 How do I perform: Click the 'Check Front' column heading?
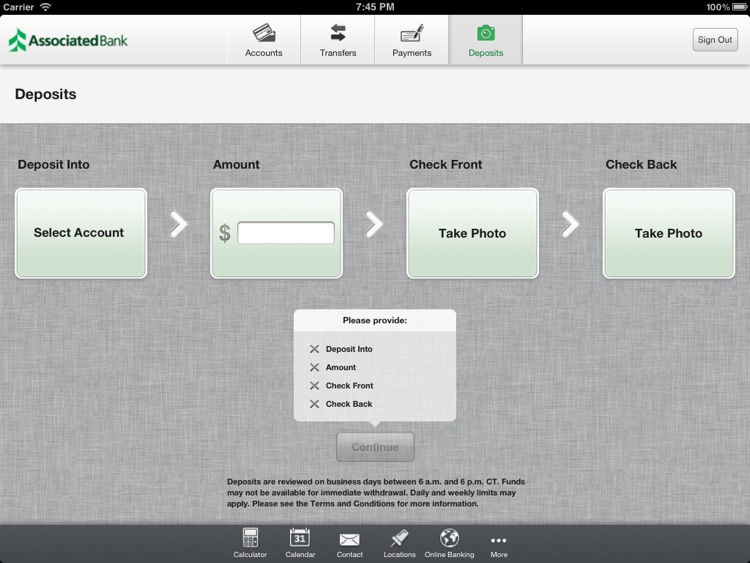tap(445, 164)
